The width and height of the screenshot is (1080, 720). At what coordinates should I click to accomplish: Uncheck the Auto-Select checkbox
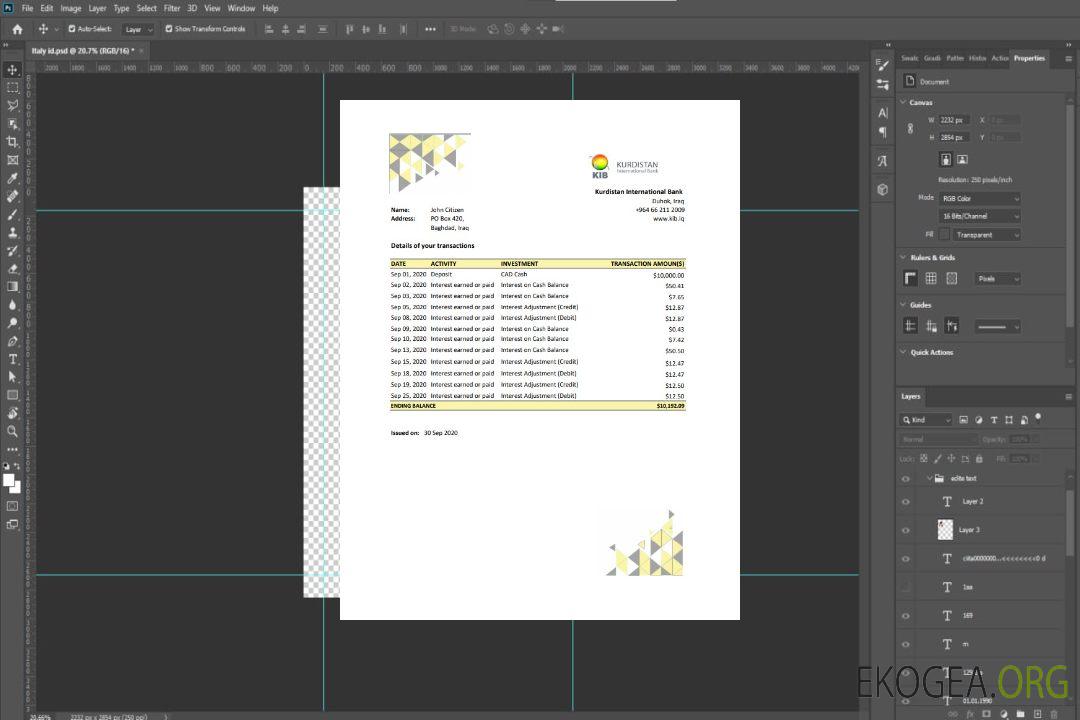[70, 29]
